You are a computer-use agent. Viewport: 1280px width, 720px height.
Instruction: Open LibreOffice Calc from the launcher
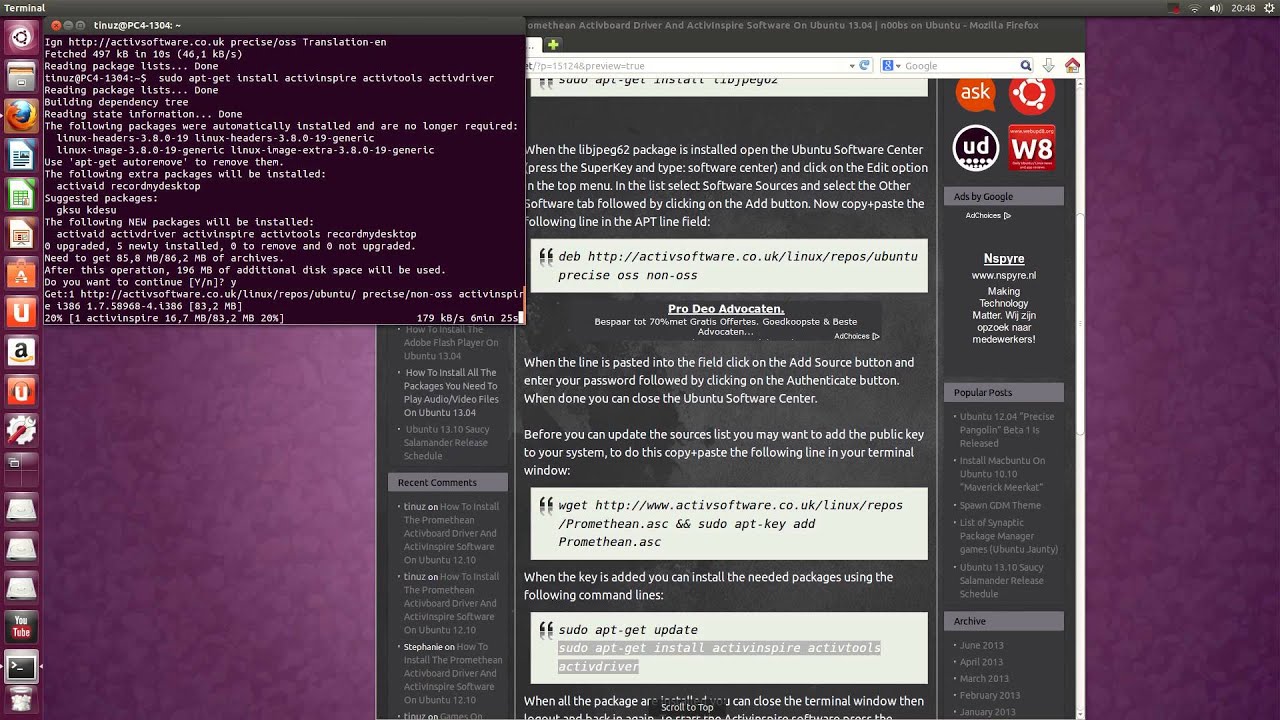(21, 195)
